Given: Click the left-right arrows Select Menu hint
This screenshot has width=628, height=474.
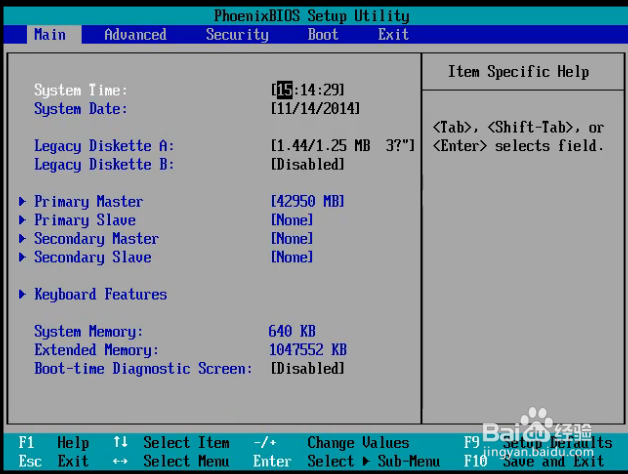Looking at the screenshot, I should tap(171, 461).
